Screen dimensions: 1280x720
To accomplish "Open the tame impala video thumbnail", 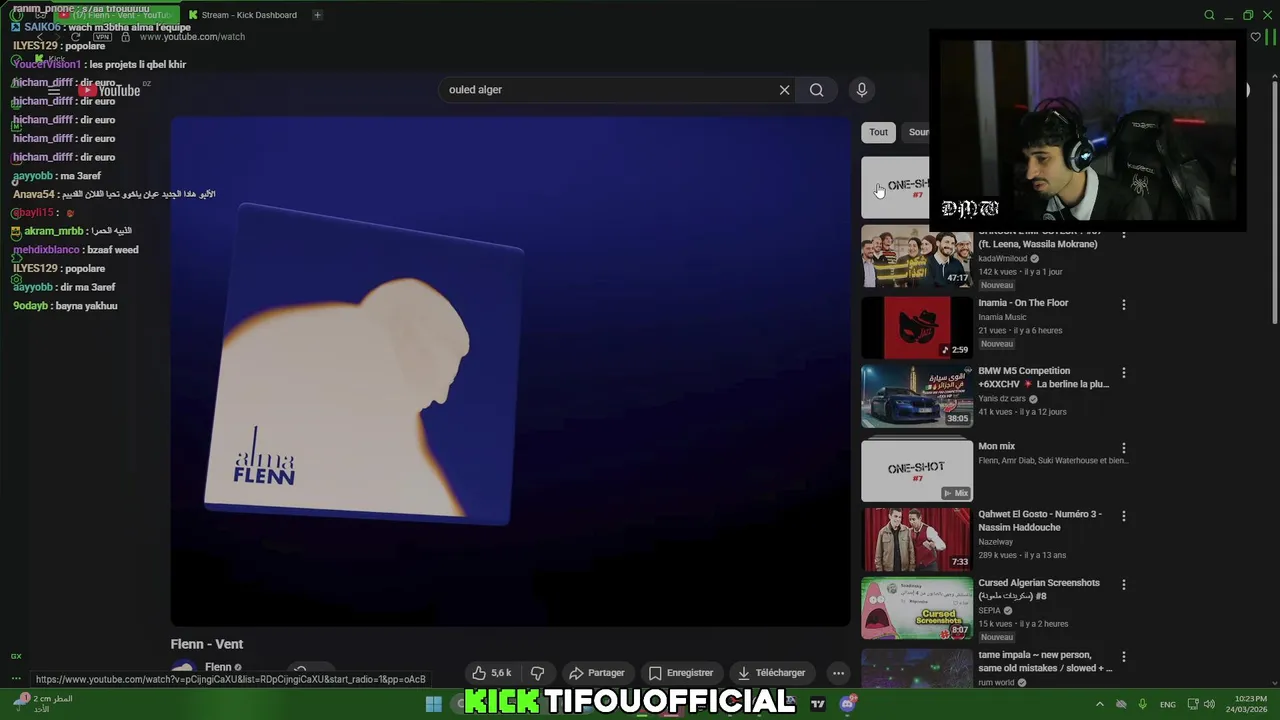I will pyautogui.click(x=917, y=670).
